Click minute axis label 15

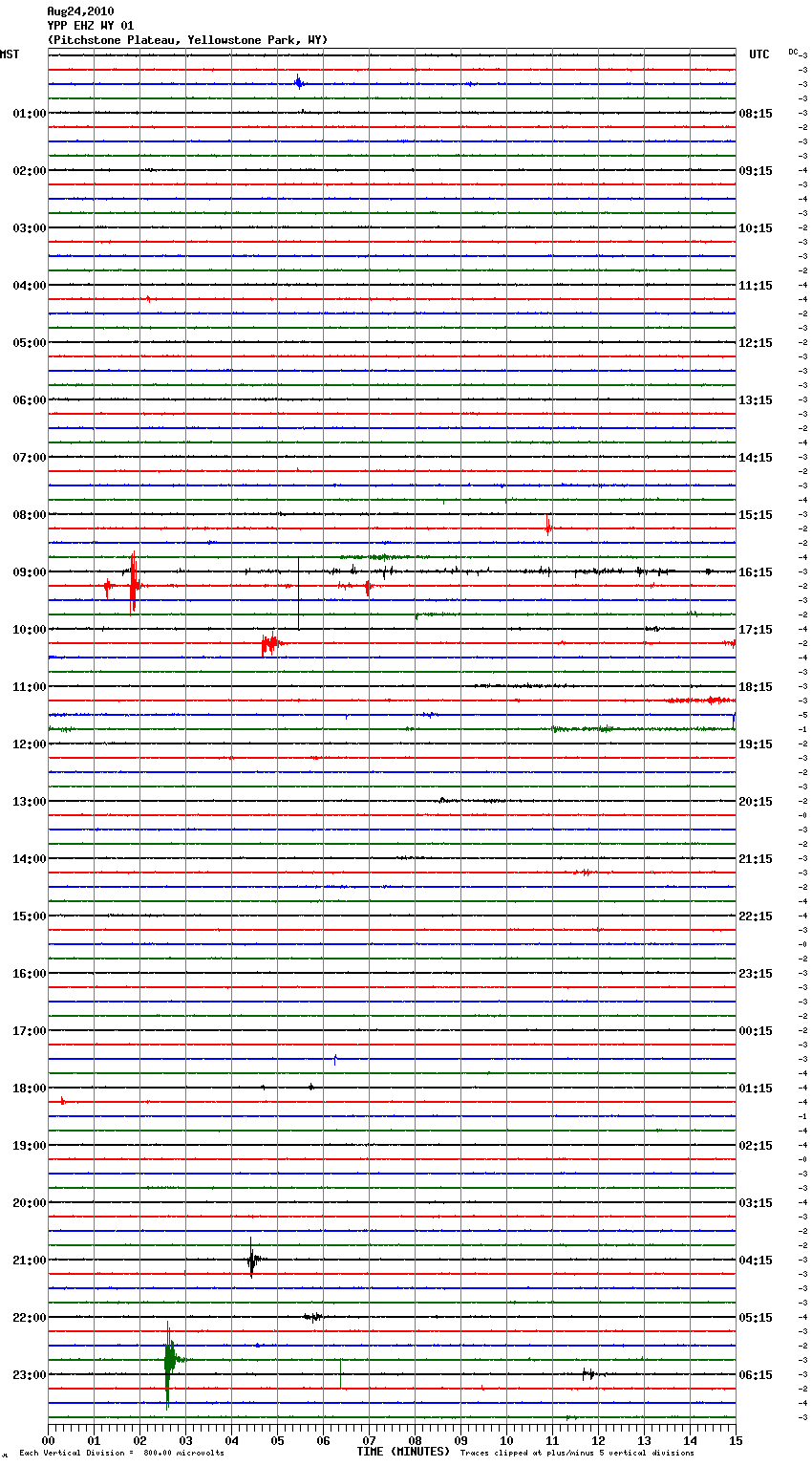[x=736, y=1440]
